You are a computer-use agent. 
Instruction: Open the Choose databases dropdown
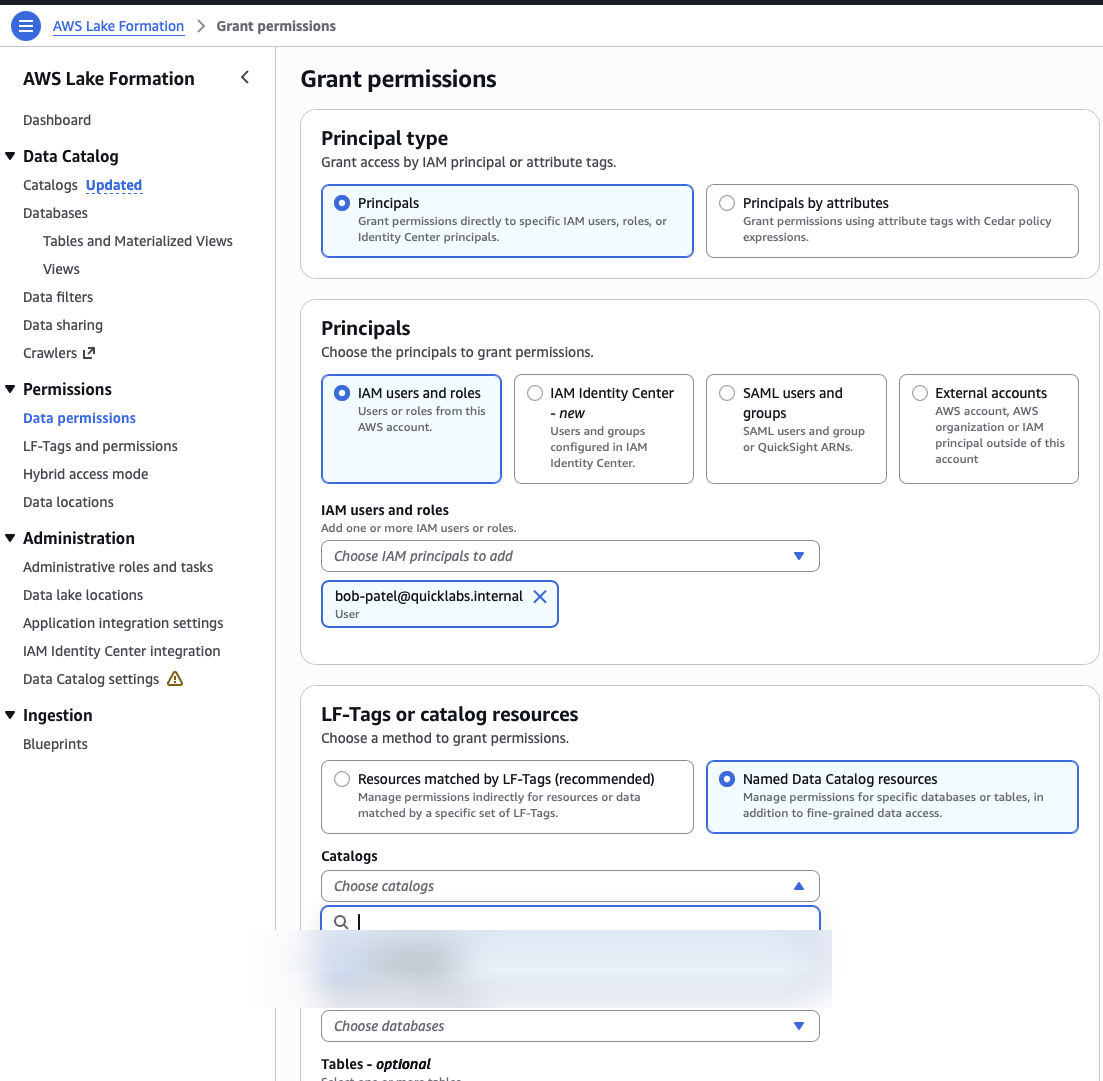tap(570, 1026)
